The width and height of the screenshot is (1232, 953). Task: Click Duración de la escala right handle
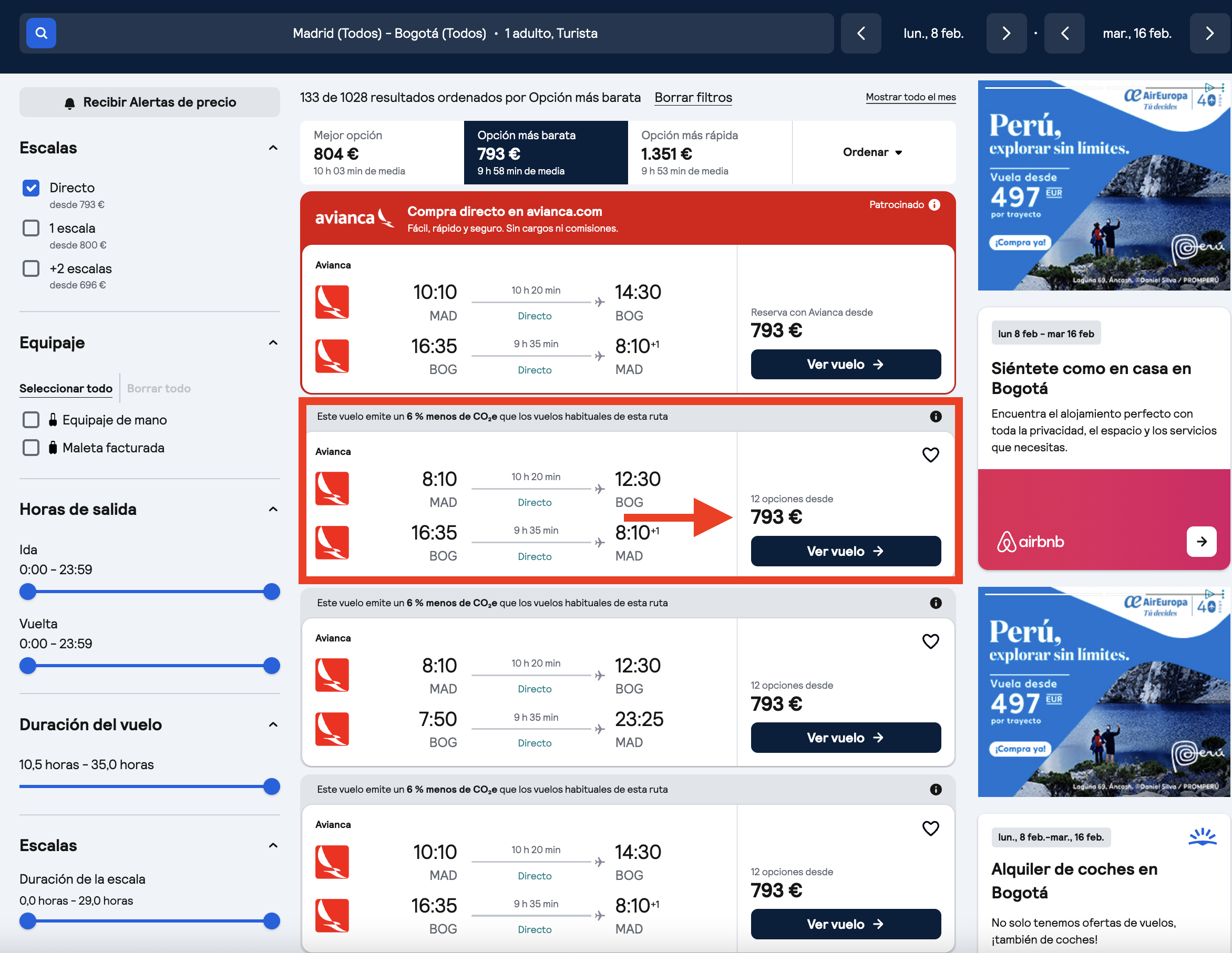(271, 921)
